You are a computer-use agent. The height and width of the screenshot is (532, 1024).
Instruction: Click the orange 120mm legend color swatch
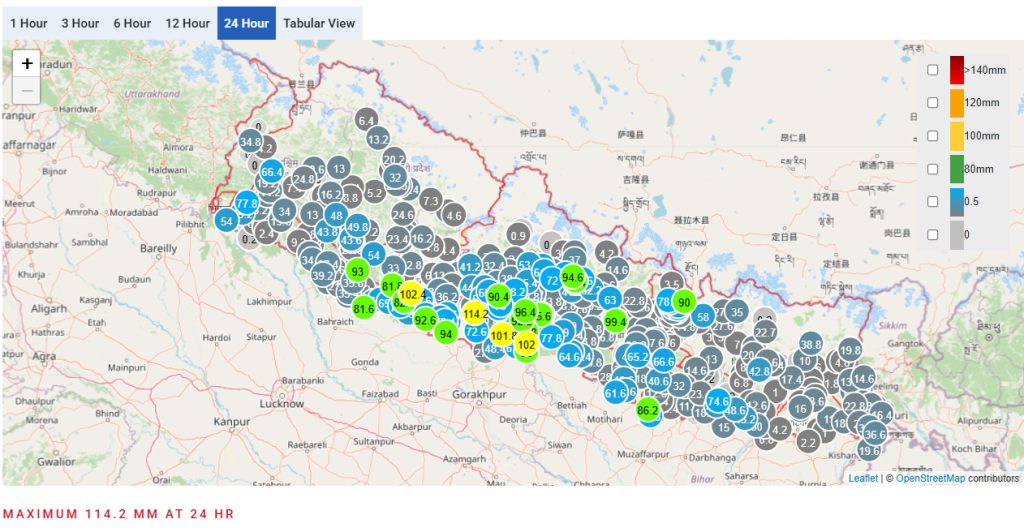957,103
